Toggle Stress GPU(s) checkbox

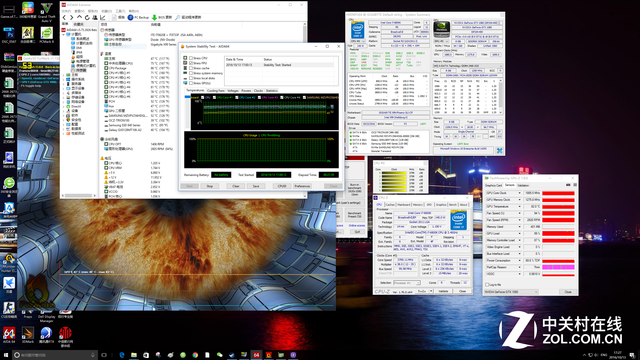pyautogui.click(x=191, y=83)
